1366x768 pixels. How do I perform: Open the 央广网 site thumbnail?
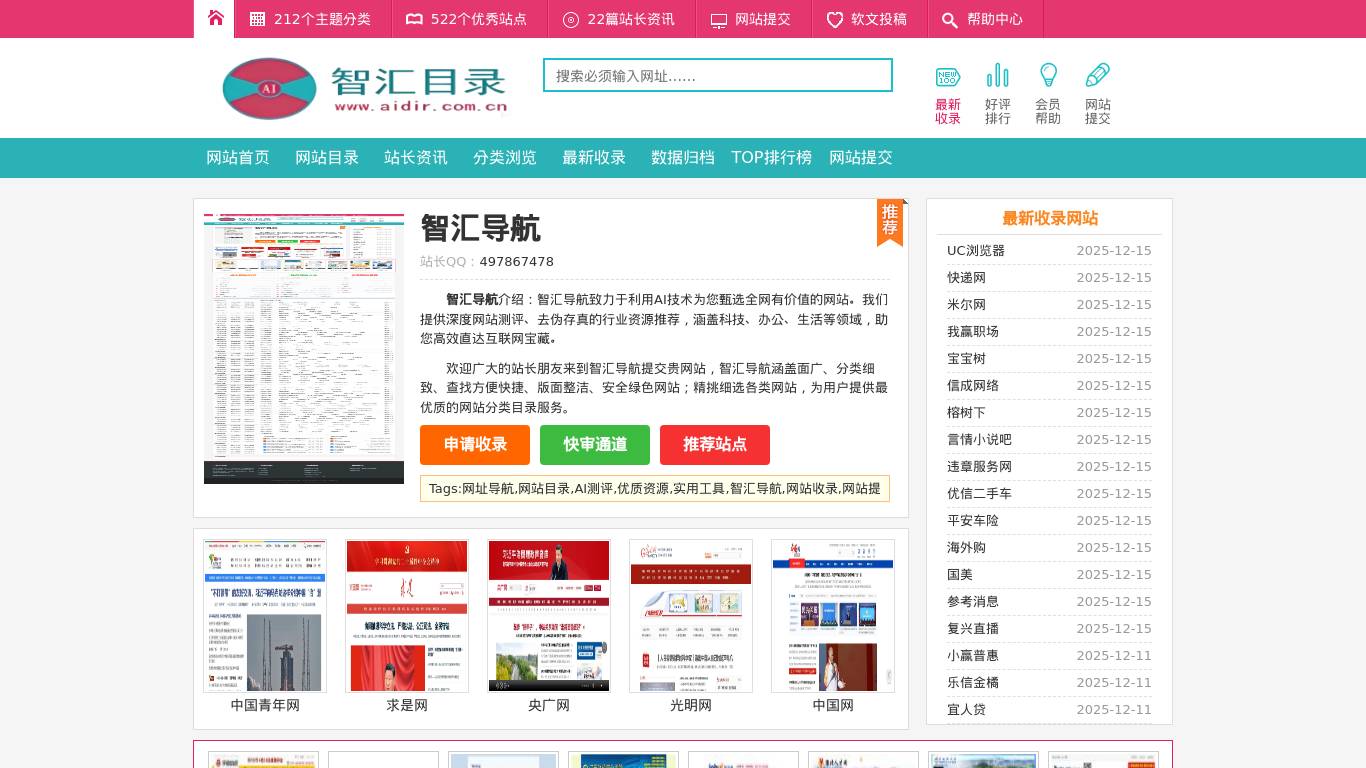click(x=548, y=615)
